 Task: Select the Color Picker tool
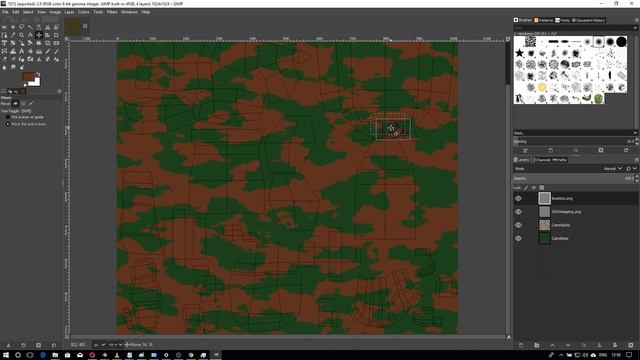tap(13, 35)
